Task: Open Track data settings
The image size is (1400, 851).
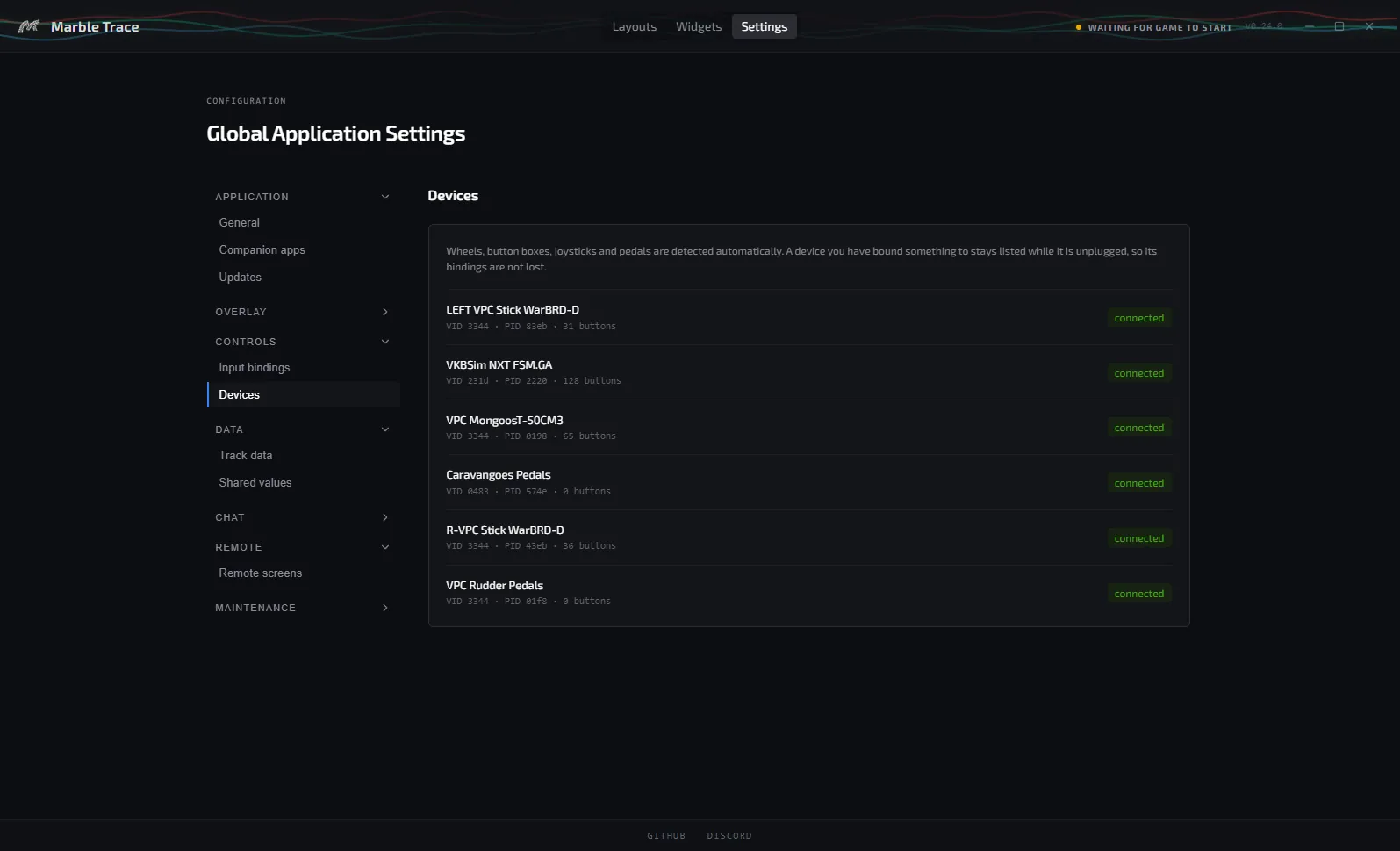Action: [304, 456]
